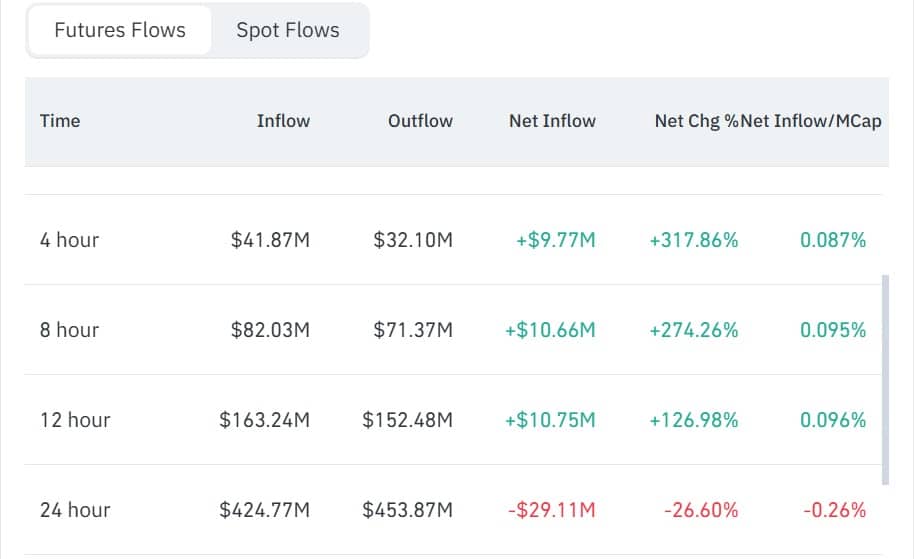Click the $453.87M outflow value

tap(407, 510)
